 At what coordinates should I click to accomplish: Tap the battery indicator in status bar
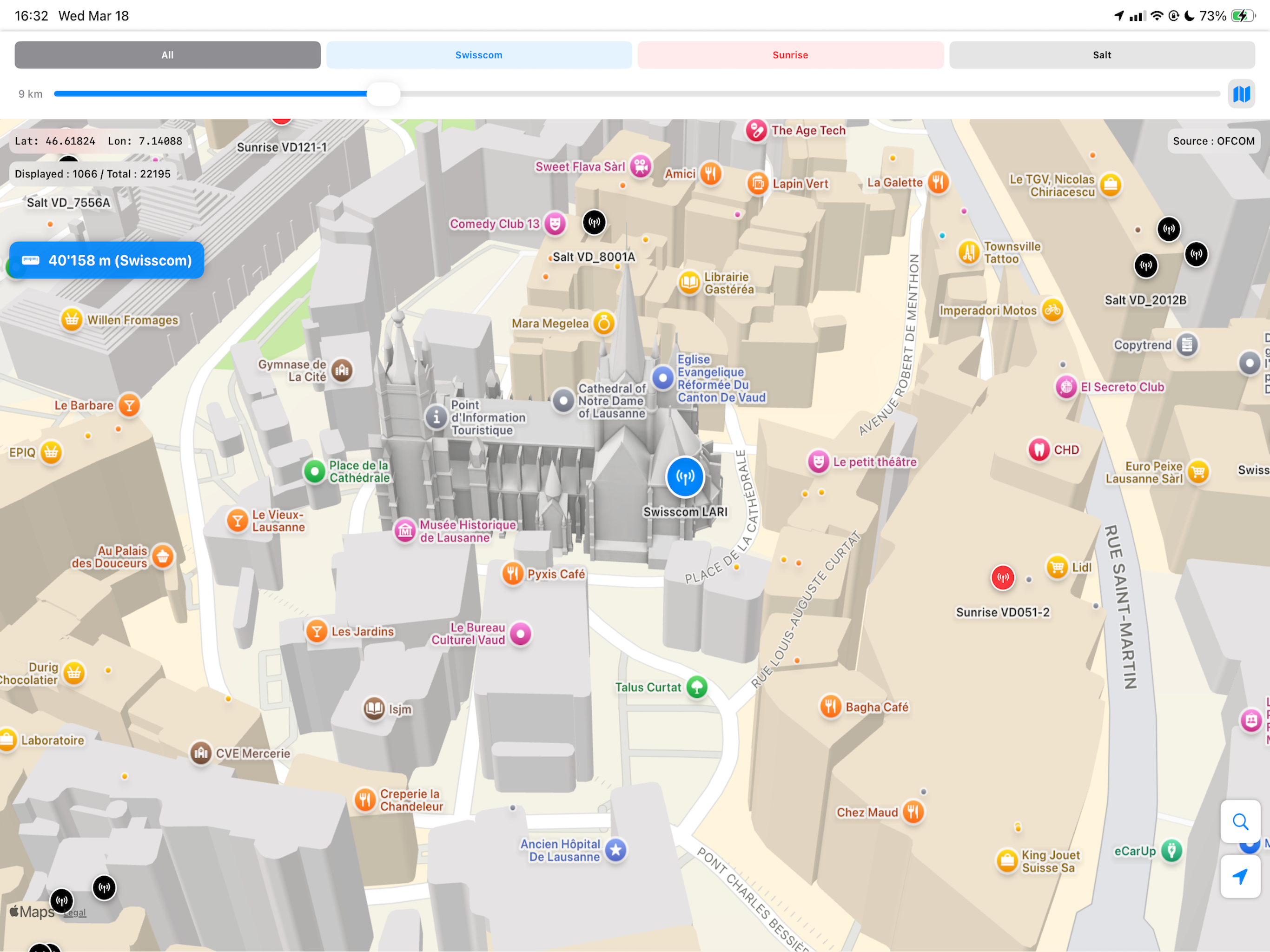coord(1243,15)
